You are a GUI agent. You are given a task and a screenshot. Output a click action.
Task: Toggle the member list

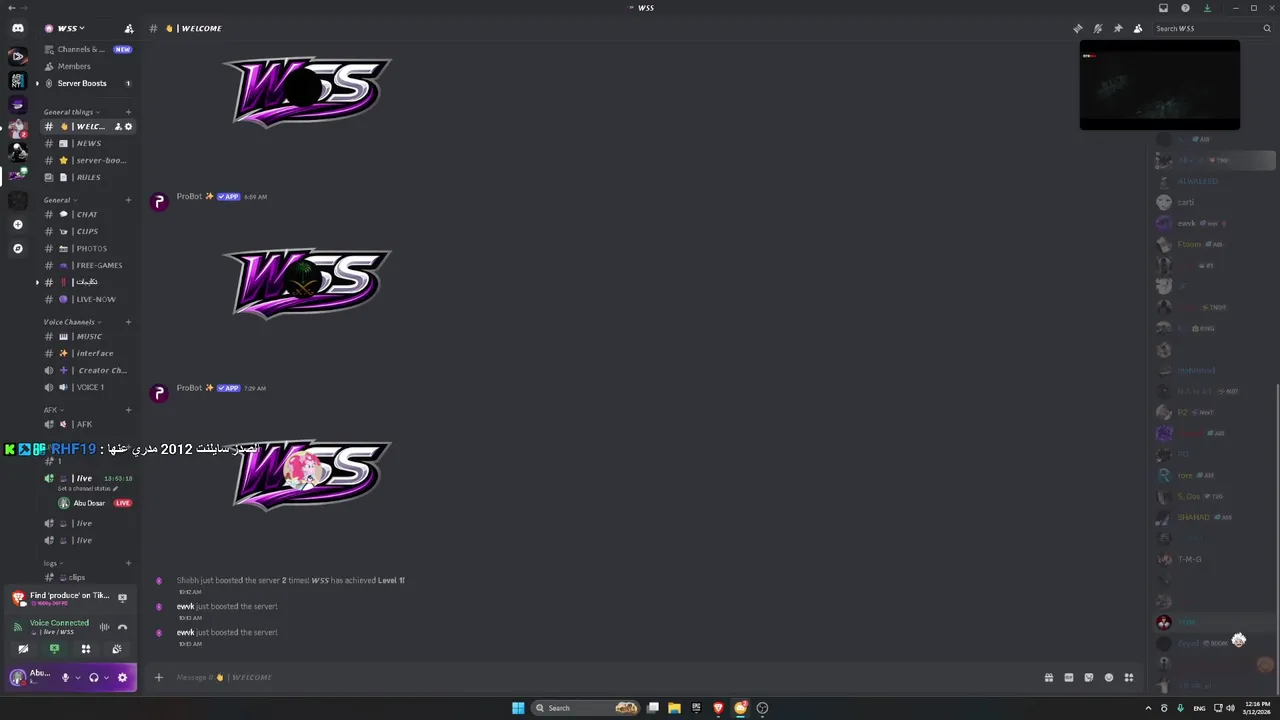[1138, 28]
